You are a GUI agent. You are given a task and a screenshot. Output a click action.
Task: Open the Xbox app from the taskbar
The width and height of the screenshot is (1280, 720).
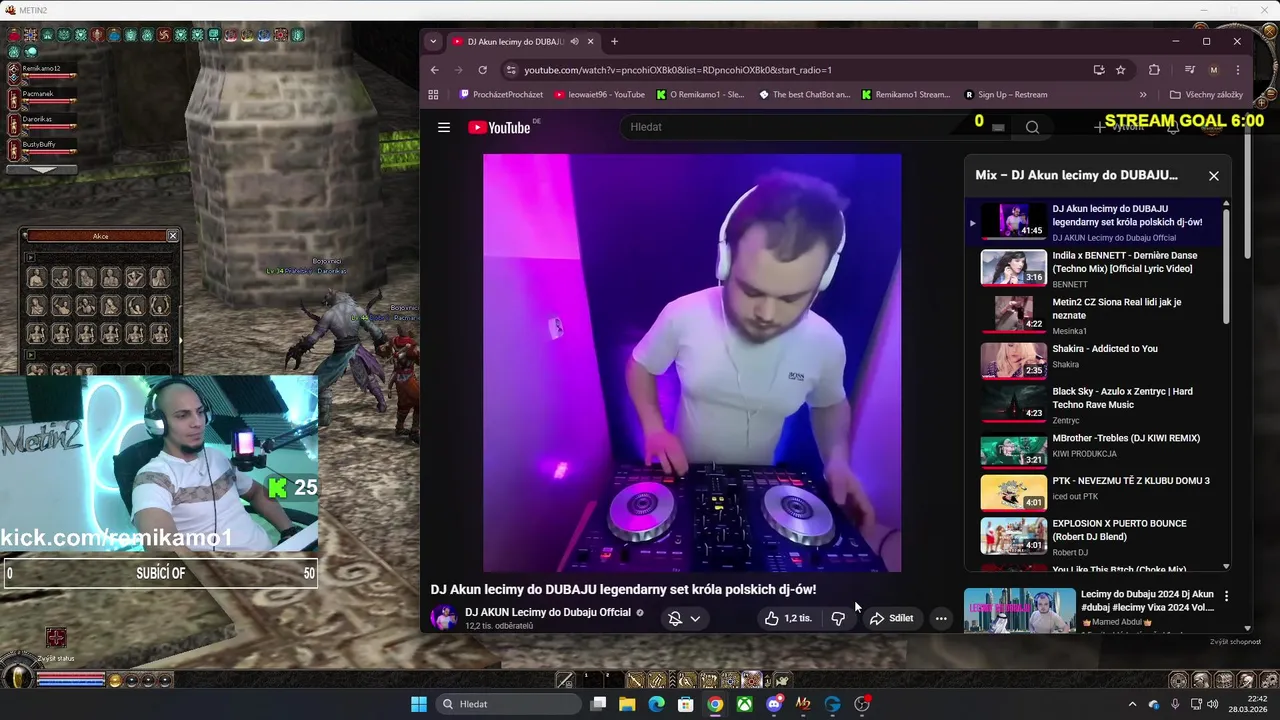point(745,704)
